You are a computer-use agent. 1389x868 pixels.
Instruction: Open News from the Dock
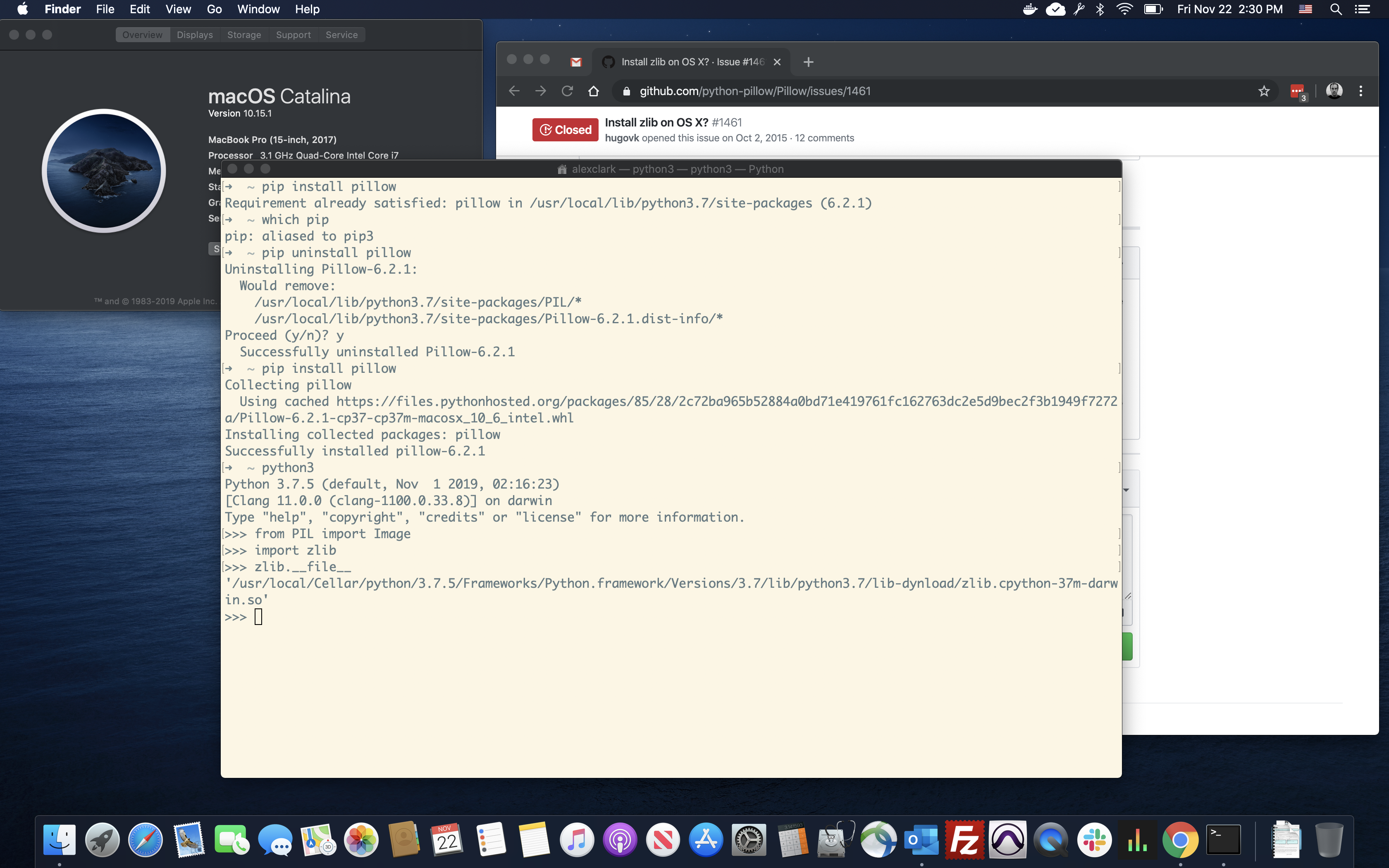pyautogui.click(x=663, y=840)
